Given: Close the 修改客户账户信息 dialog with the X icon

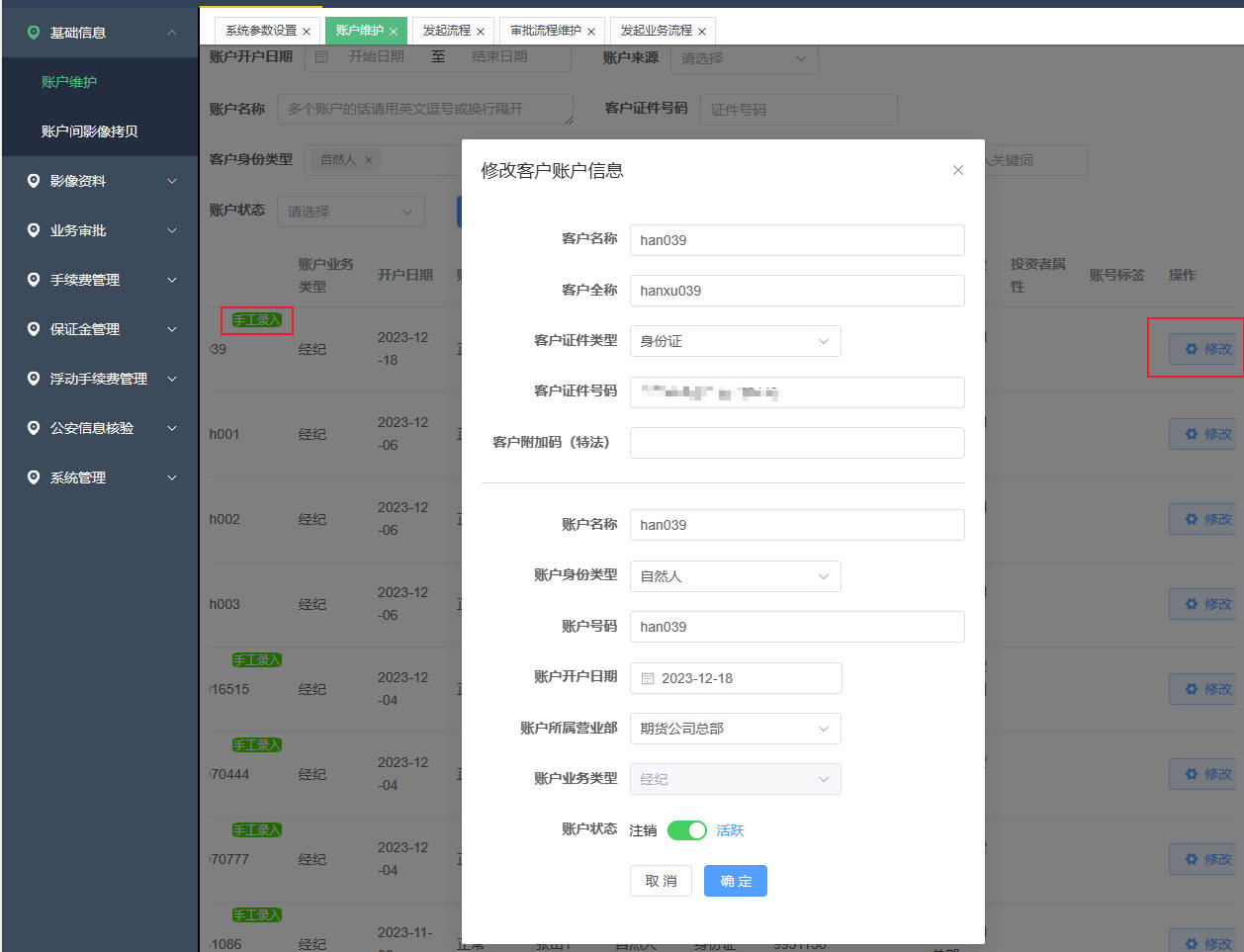Looking at the screenshot, I should (x=957, y=170).
